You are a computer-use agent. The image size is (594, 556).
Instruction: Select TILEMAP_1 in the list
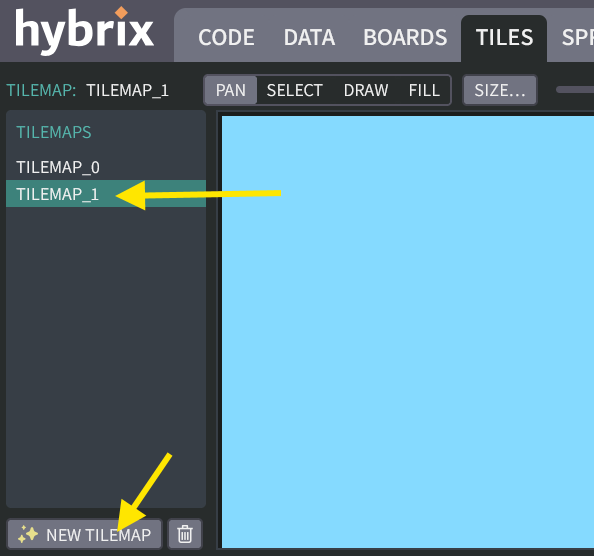[106, 194]
